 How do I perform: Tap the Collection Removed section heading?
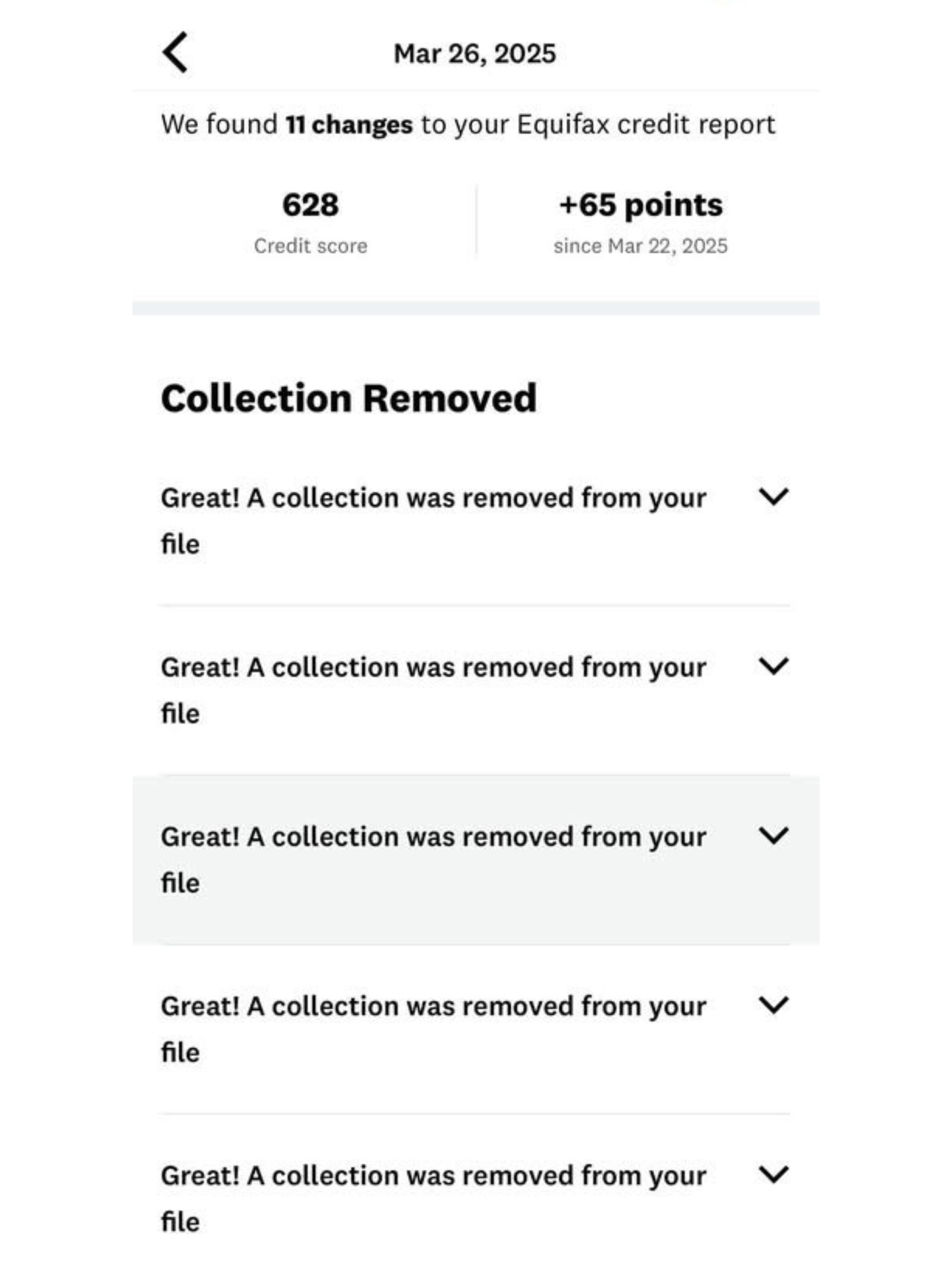pyautogui.click(x=349, y=398)
